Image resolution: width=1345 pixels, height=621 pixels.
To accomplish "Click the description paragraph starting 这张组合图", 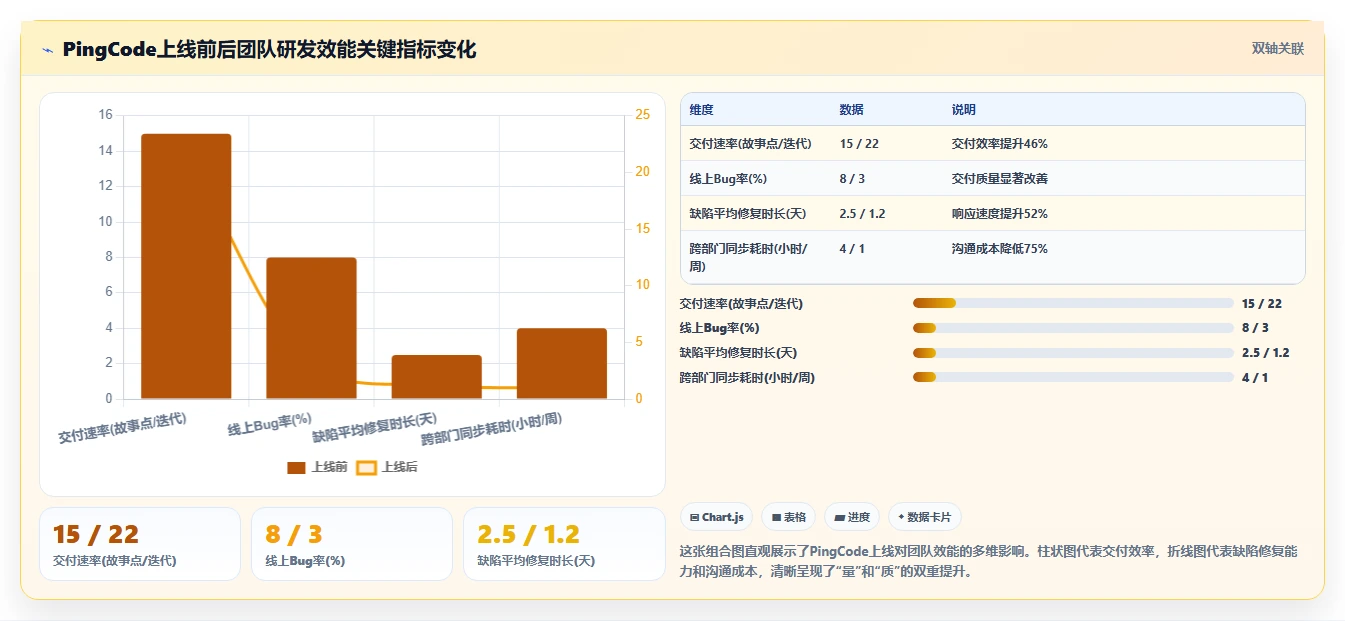I will click(988, 562).
